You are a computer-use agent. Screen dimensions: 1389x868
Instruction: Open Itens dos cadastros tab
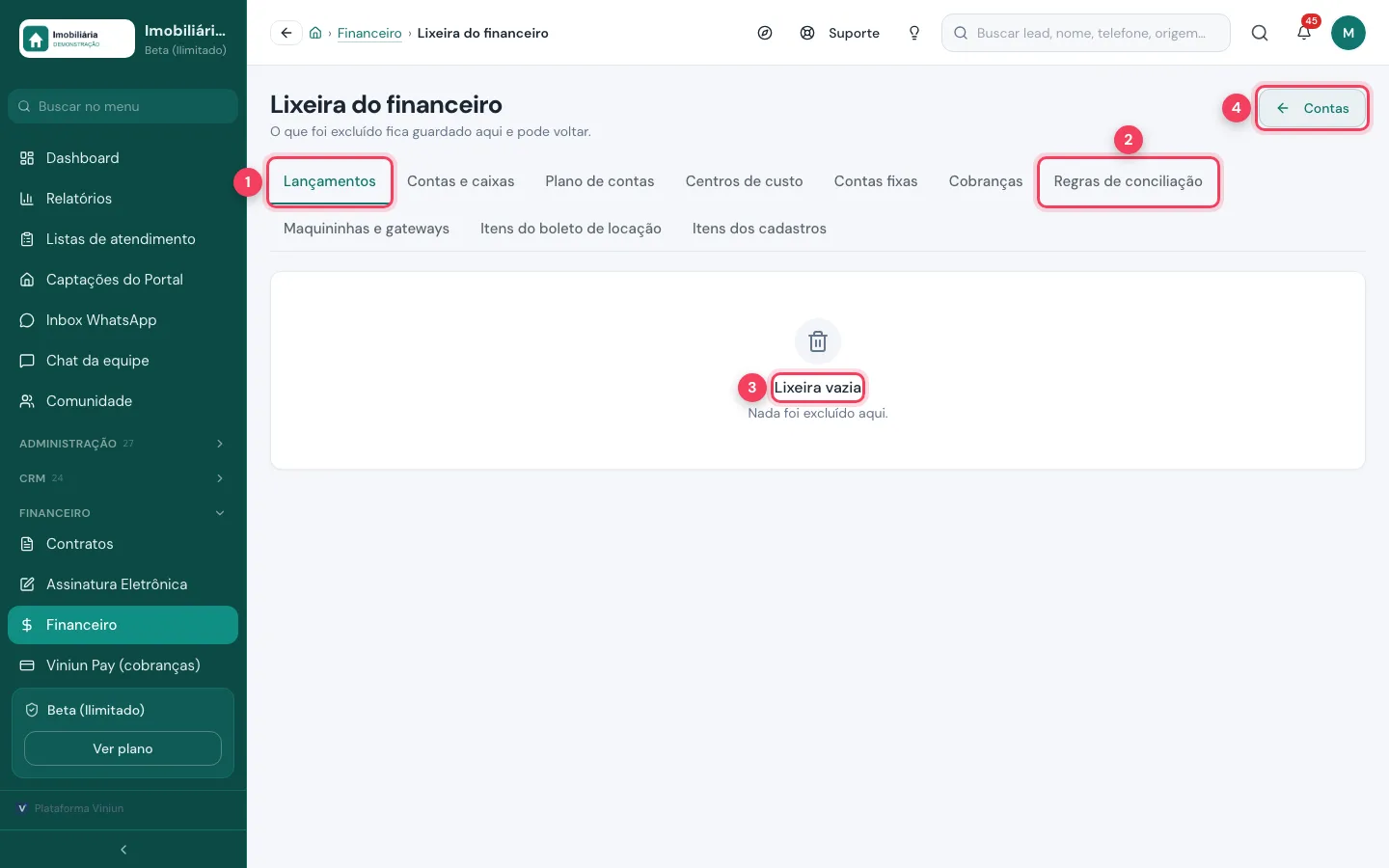click(x=759, y=229)
